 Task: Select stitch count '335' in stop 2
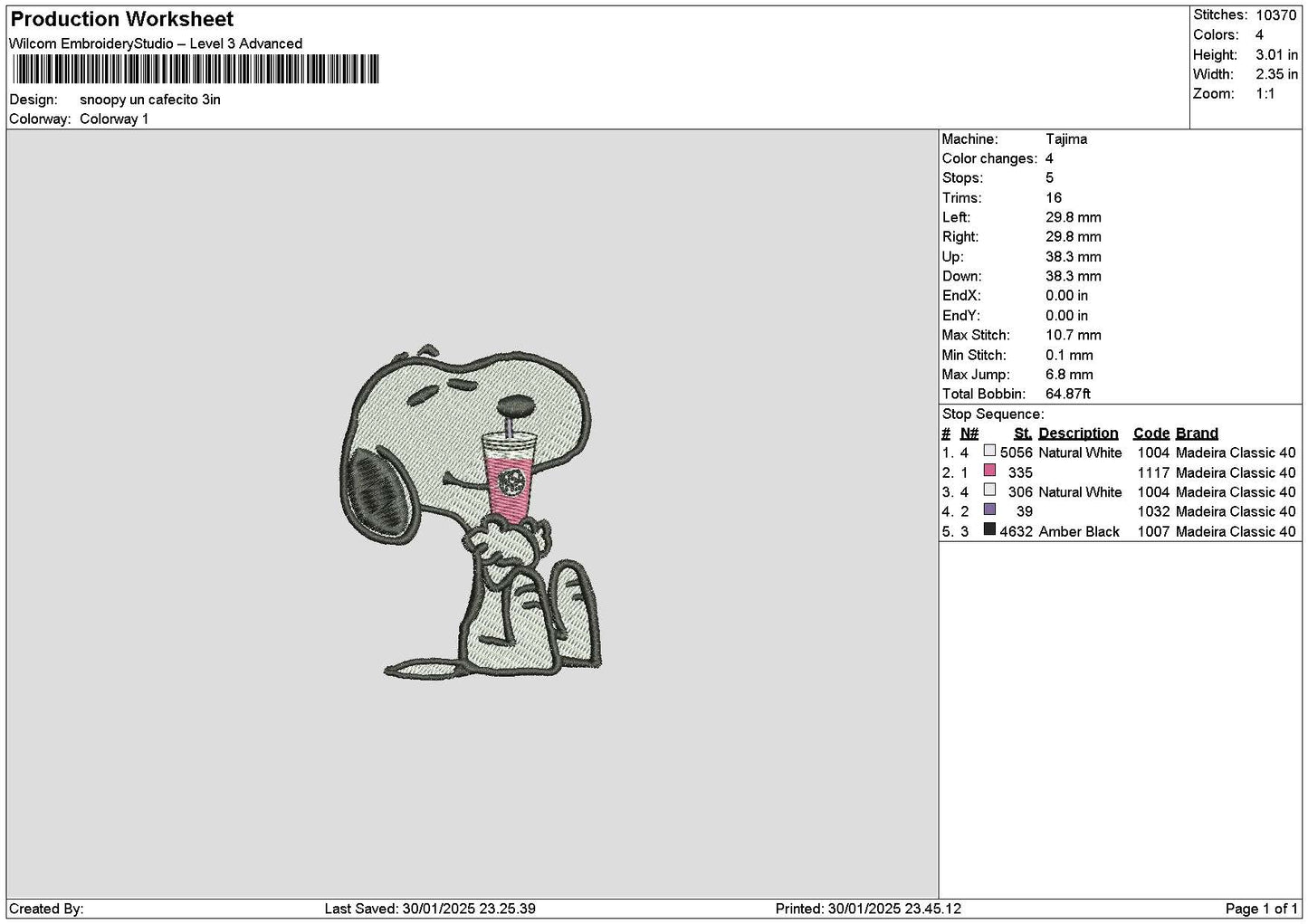[1020, 473]
